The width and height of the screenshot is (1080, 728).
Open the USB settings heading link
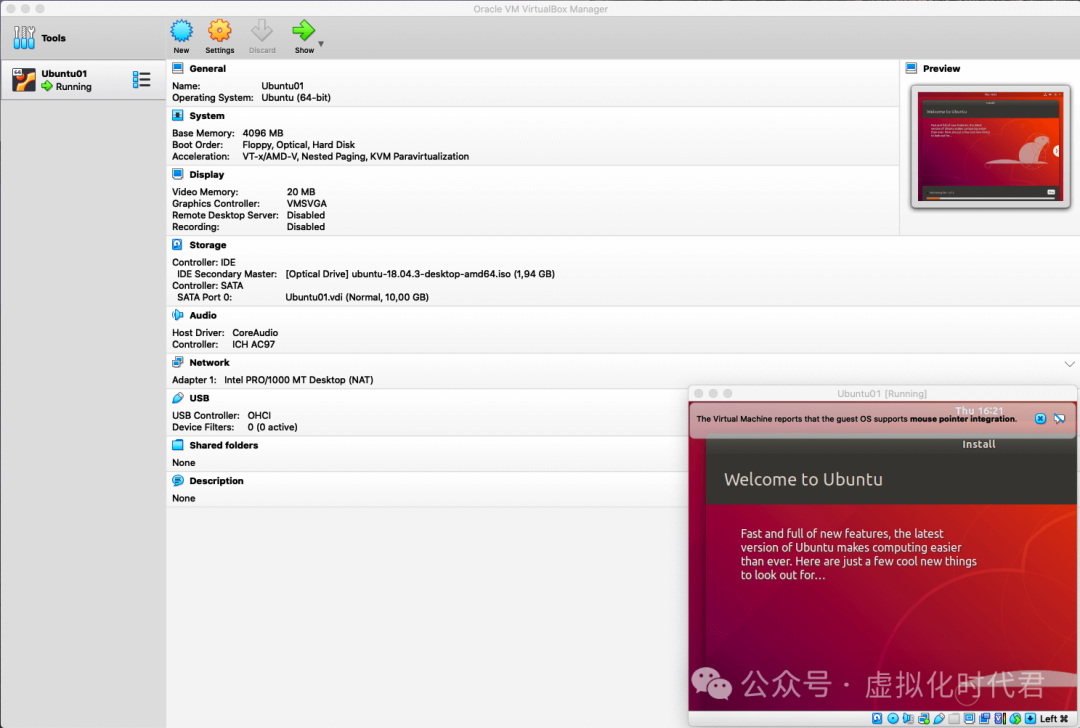pos(199,398)
